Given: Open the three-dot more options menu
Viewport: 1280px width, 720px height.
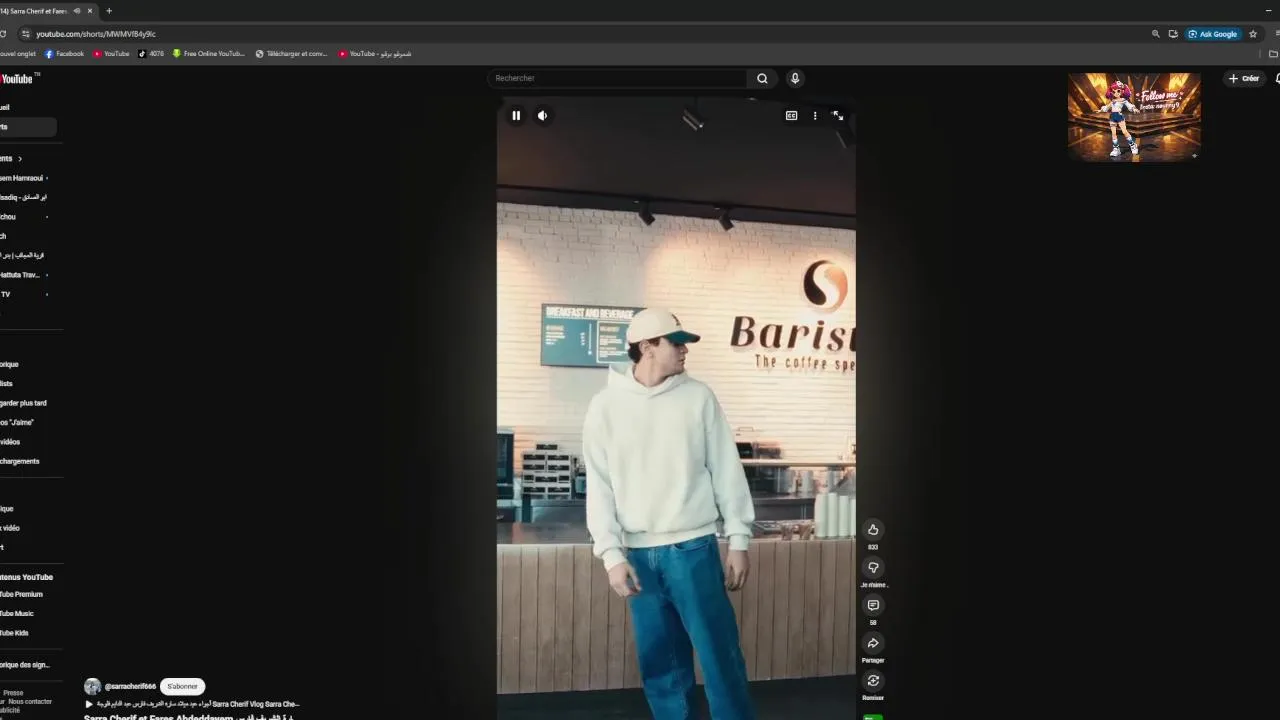Looking at the screenshot, I should click(815, 116).
